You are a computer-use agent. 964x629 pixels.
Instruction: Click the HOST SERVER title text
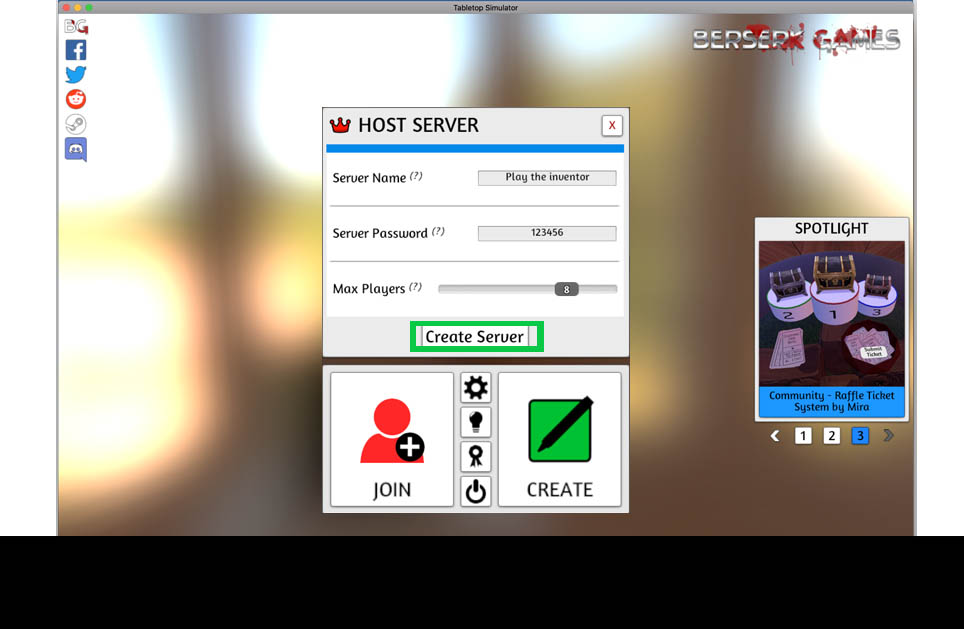click(418, 125)
